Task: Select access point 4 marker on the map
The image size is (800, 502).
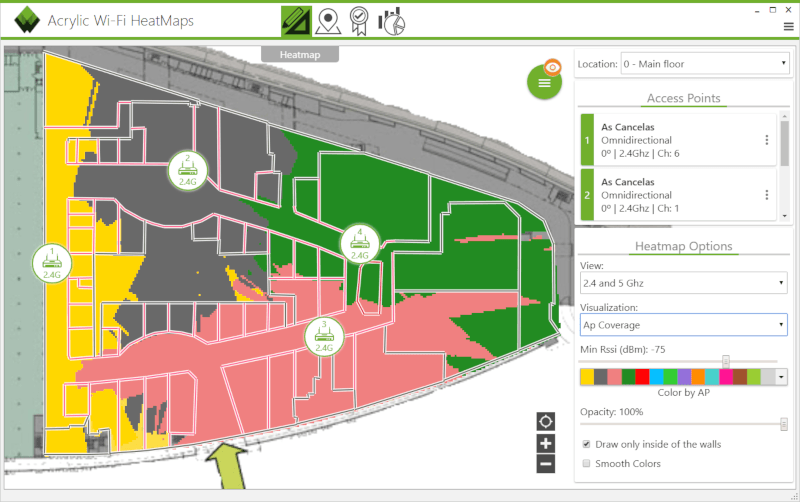Action: (360, 244)
